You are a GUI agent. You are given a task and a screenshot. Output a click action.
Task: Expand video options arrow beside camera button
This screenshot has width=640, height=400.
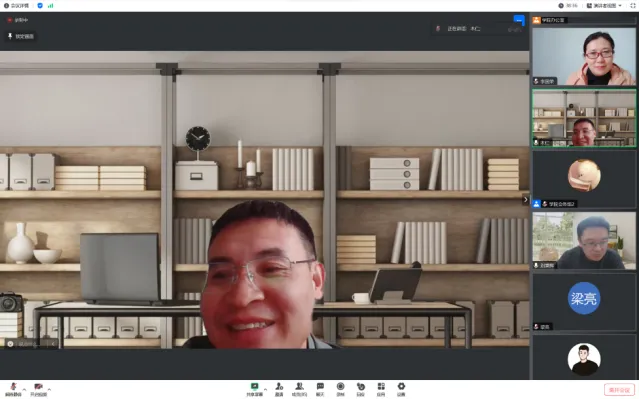click(x=49, y=387)
